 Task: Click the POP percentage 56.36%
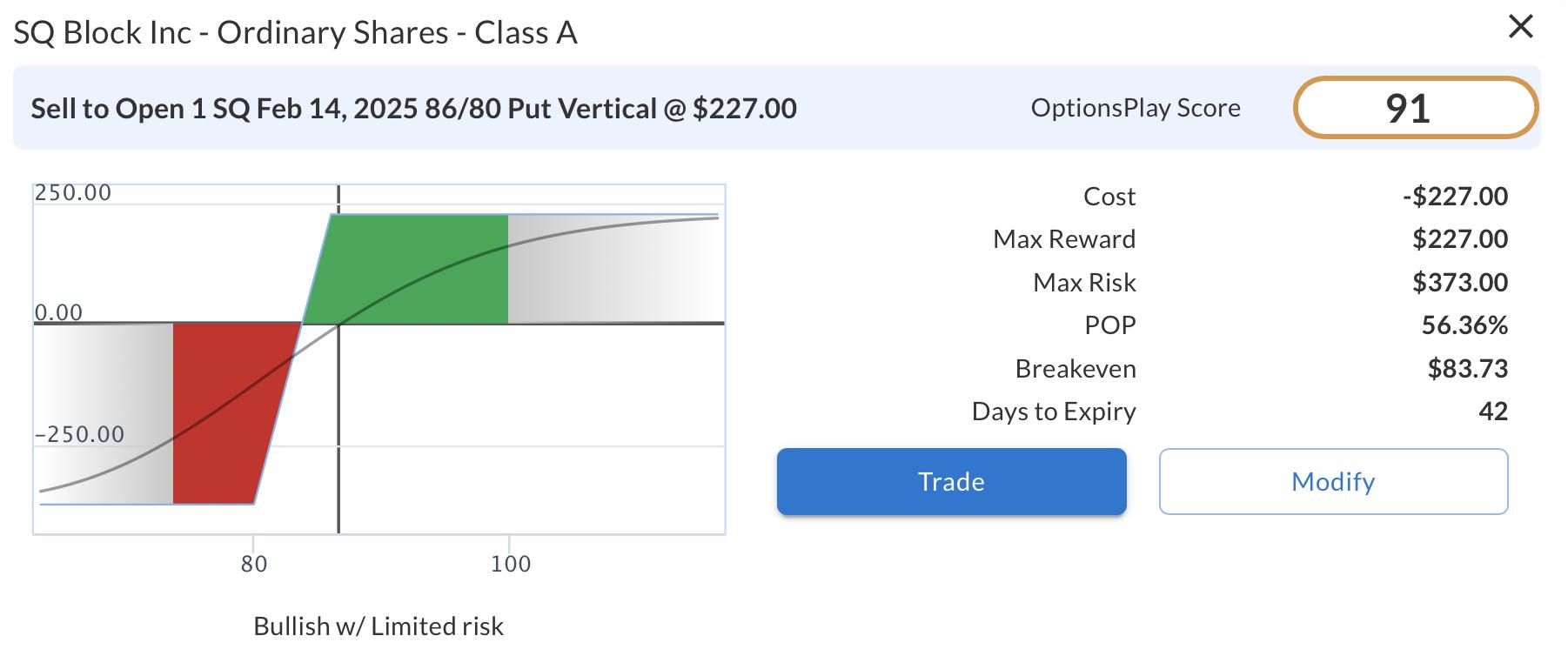pyautogui.click(x=1464, y=325)
